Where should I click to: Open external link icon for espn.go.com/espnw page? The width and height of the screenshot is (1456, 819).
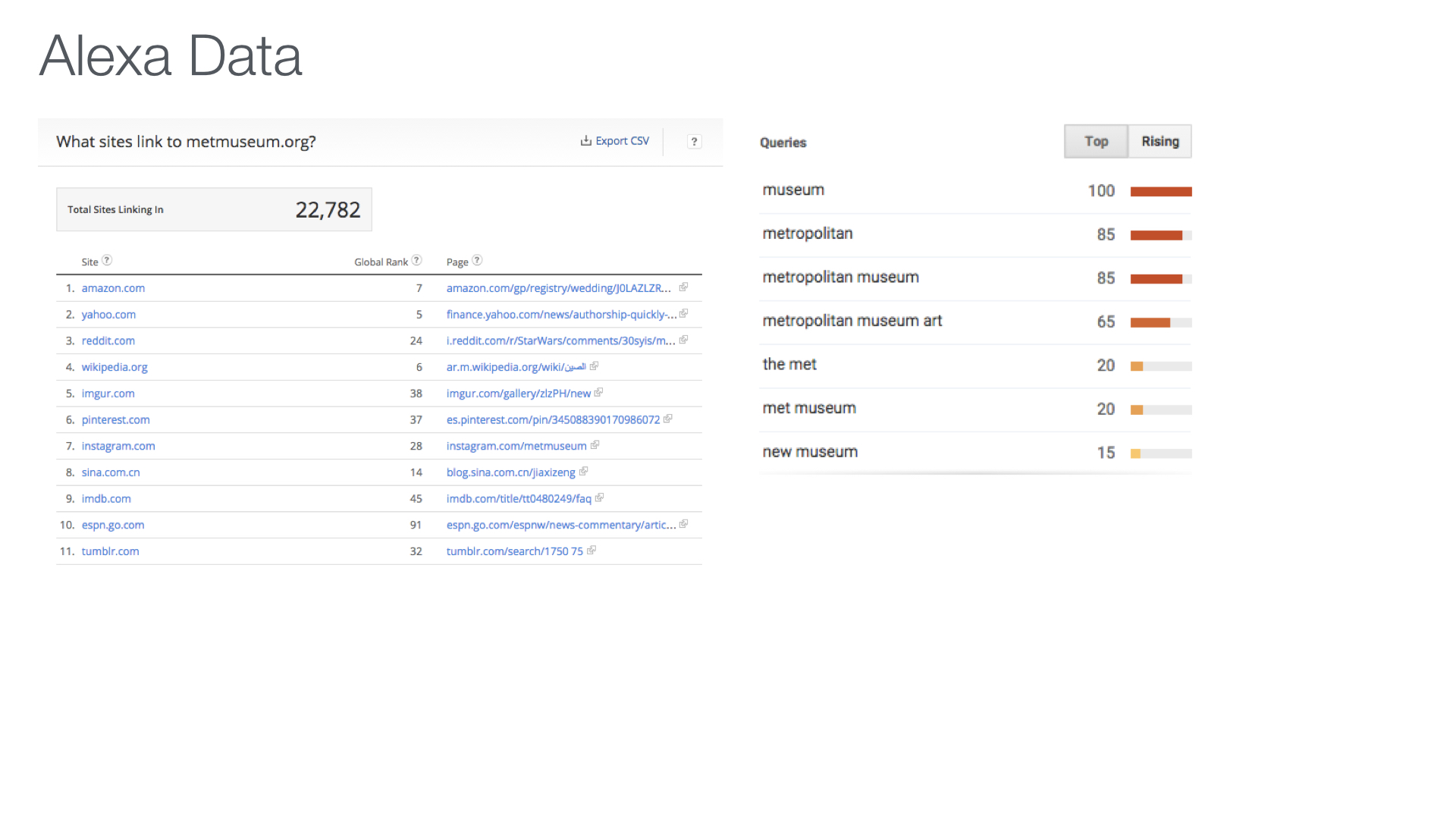tap(683, 524)
